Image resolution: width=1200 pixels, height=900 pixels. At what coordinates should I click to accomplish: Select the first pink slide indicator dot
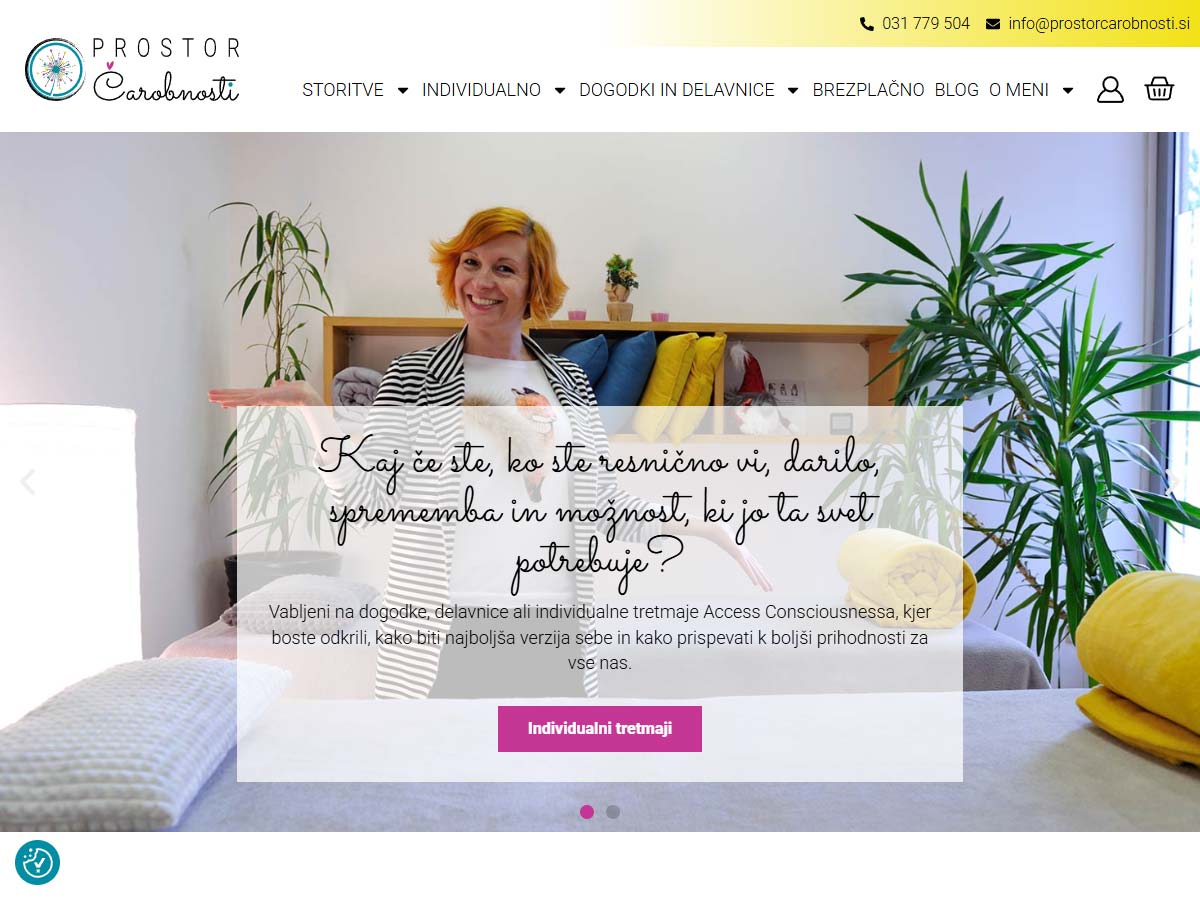click(x=587, y=812)
